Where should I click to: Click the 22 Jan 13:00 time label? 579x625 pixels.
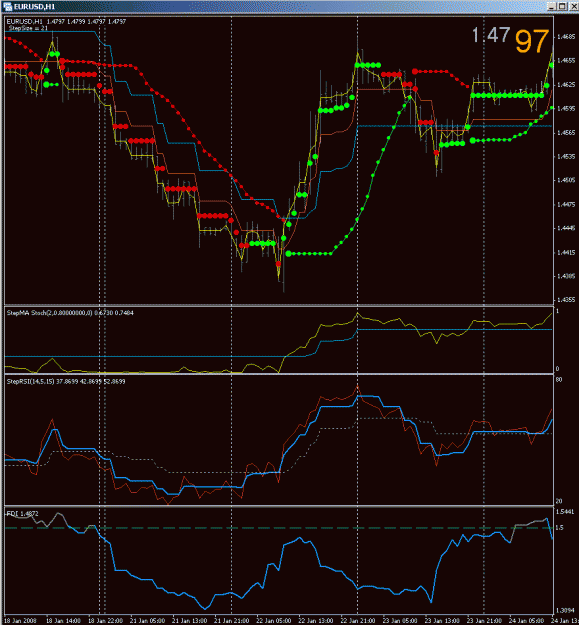[316, 621]
